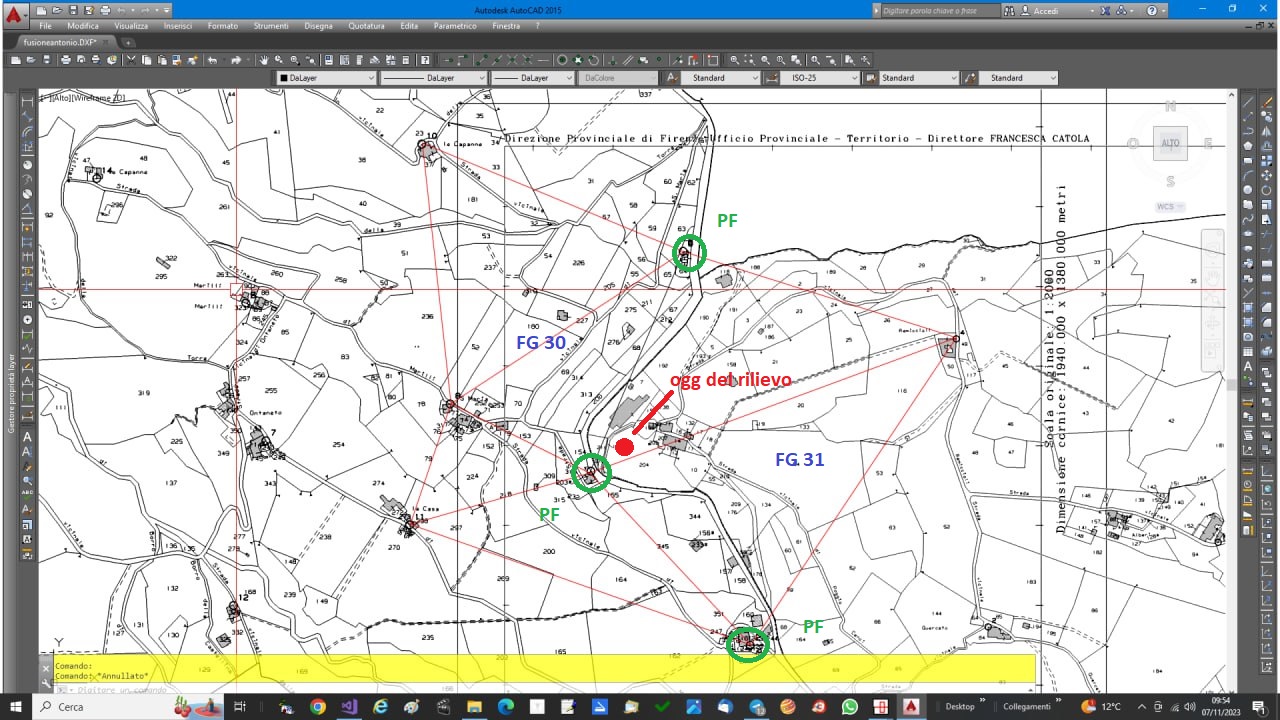Switch to the fusioneantonio.DXF tab
This screenshot has width=1280, height=720.
(60, 43)
